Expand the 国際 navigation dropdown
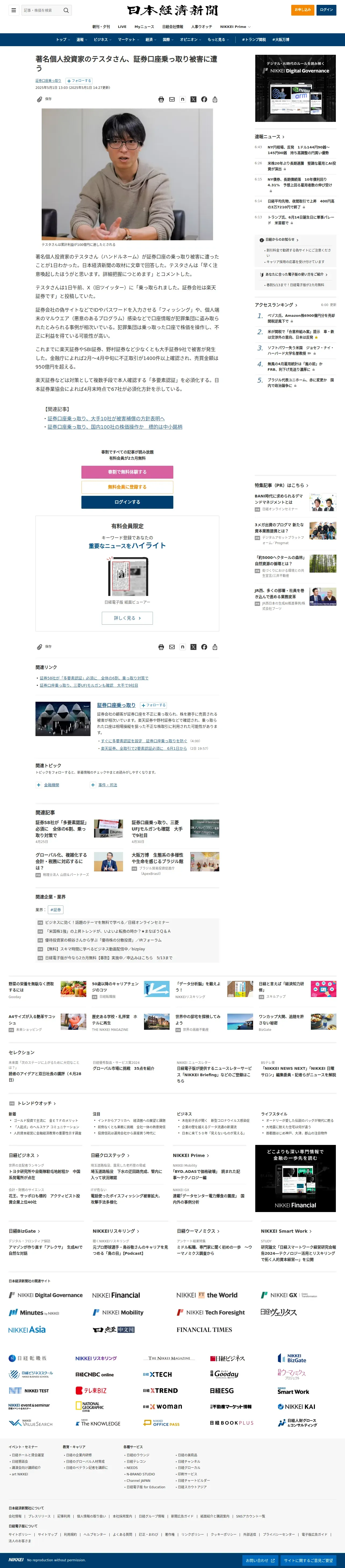 tap(168, 39)
